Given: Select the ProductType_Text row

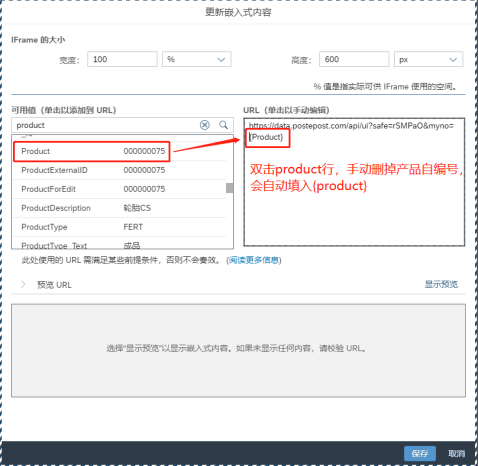Looking at the screenshot, I should [119, 243].
